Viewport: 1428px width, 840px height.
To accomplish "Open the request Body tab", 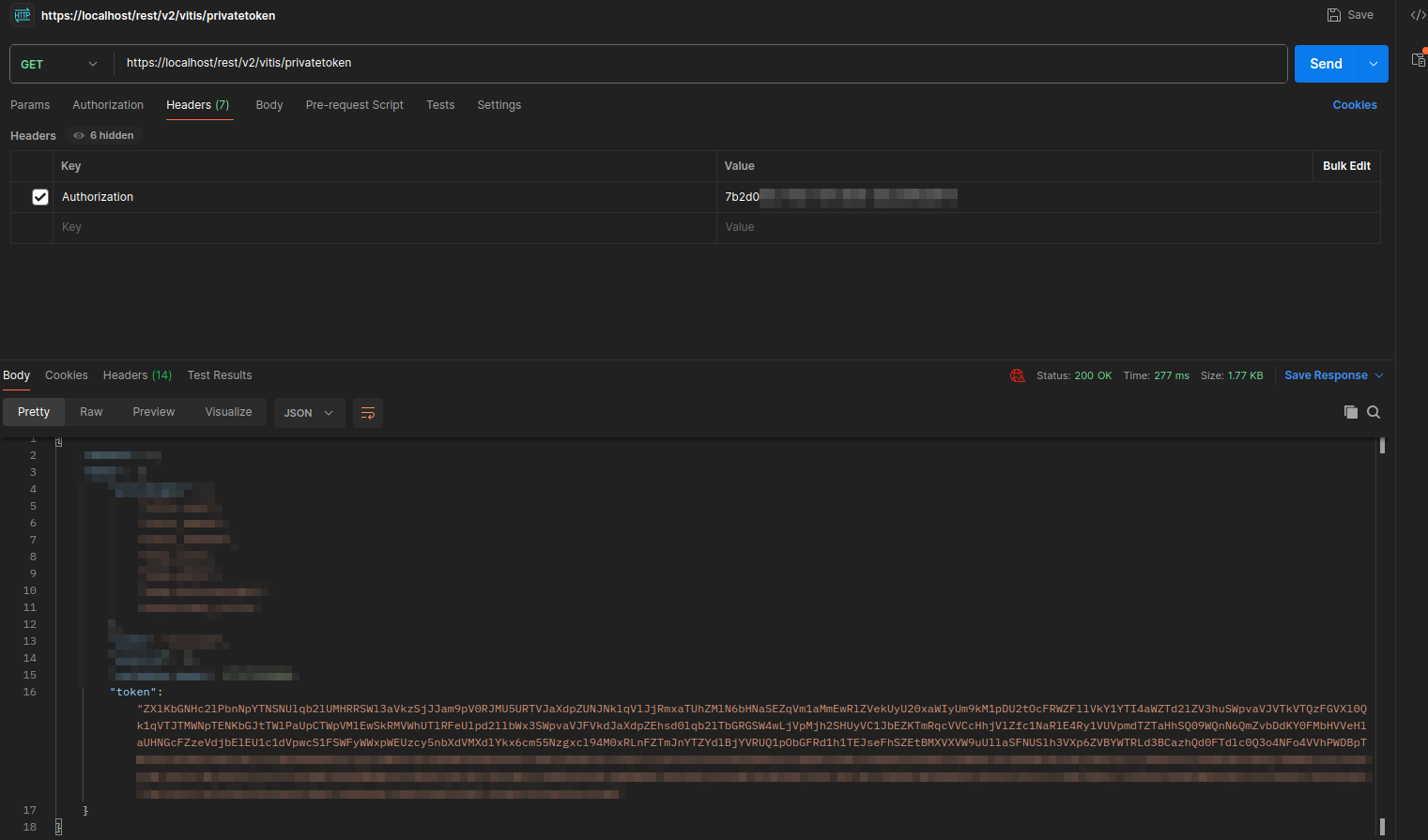I will click(269, 105).
